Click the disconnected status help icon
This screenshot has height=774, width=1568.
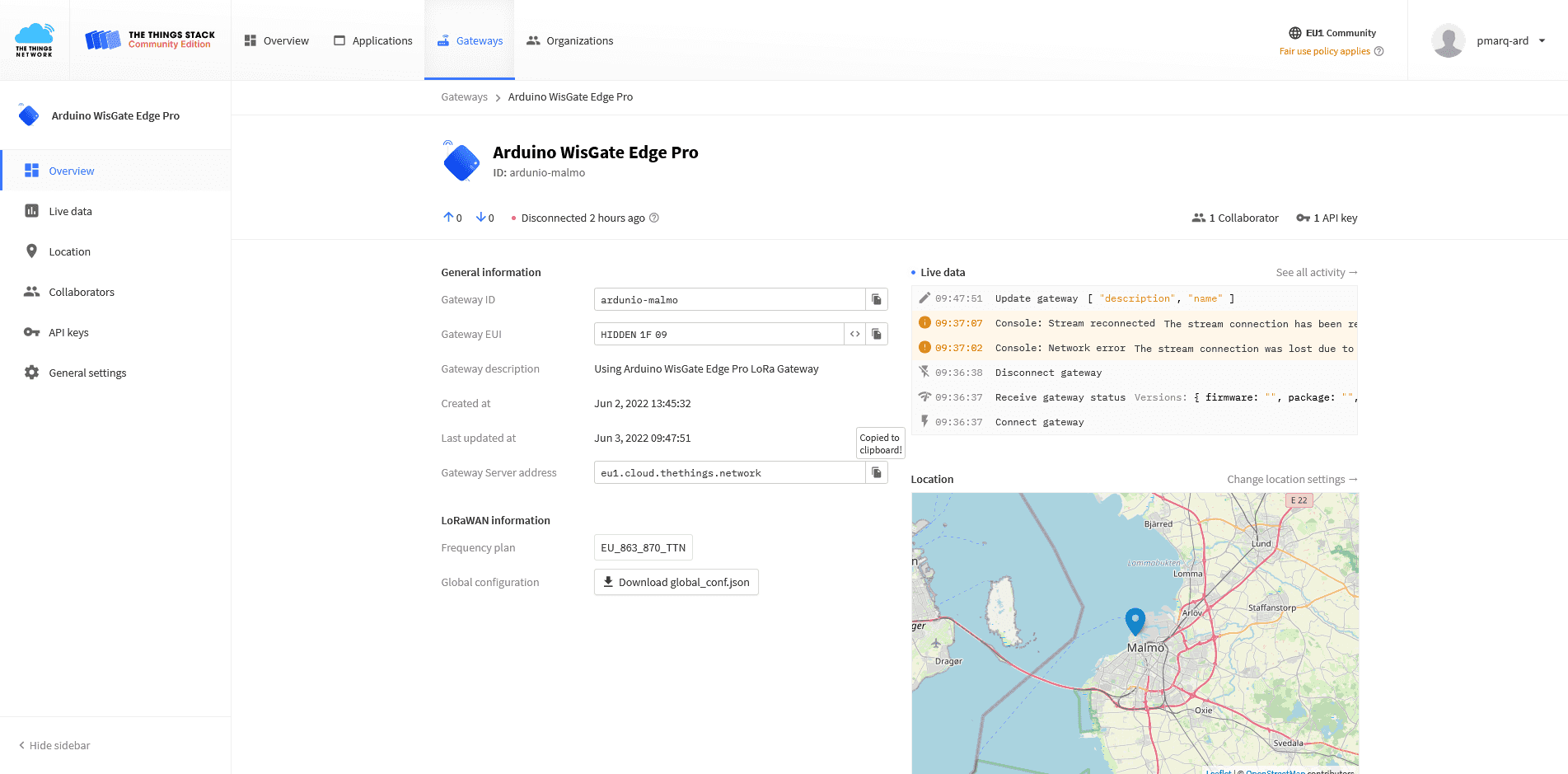[654, 218]
